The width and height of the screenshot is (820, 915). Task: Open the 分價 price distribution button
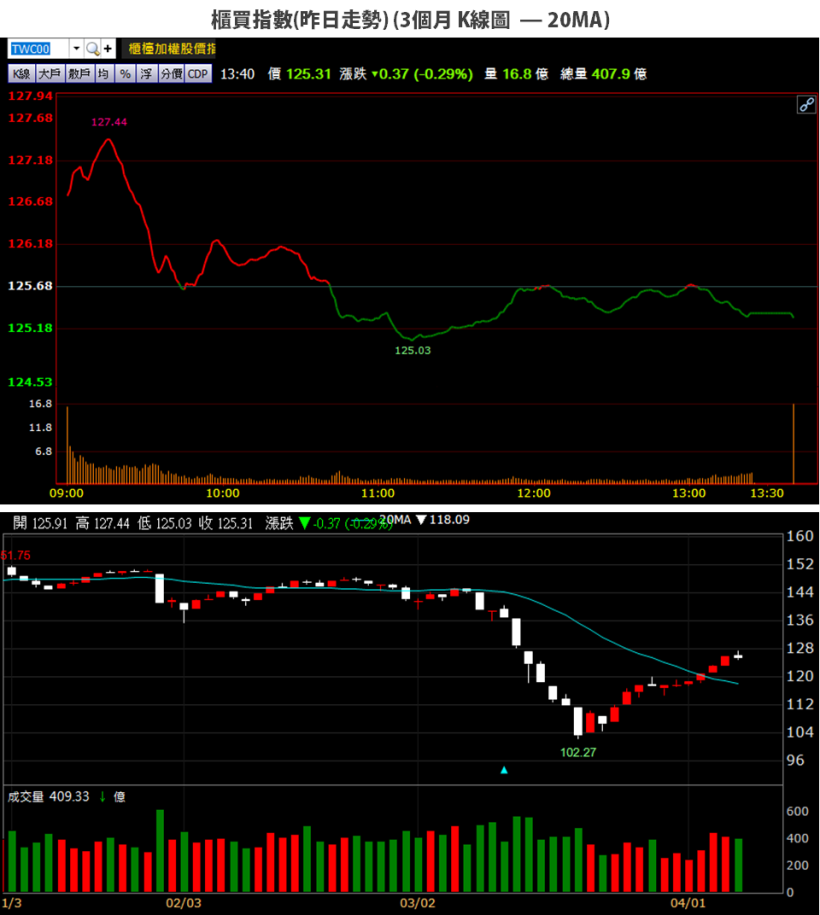click(x=171, y=74)
